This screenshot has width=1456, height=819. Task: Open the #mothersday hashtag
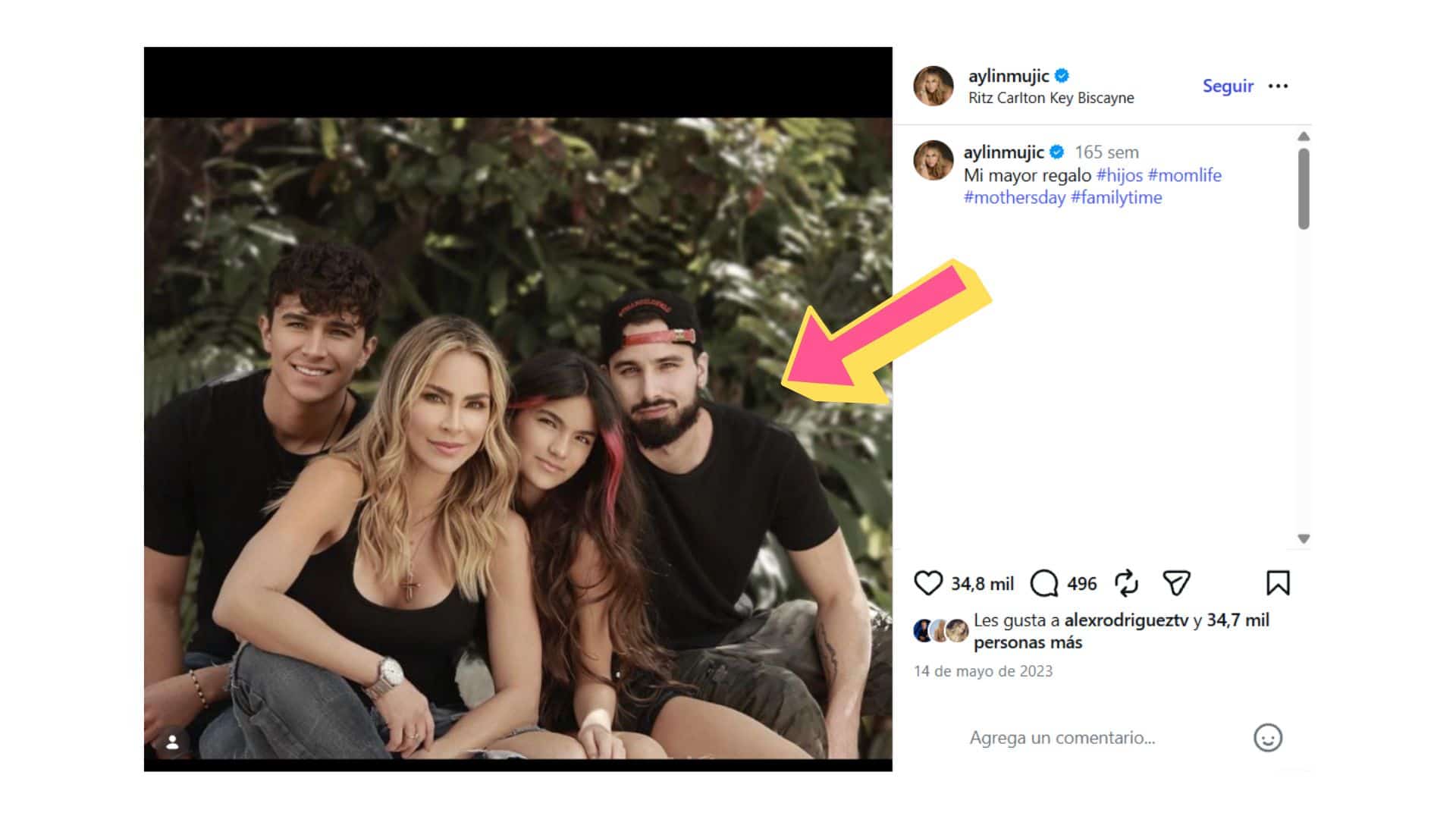(1015, 198)
